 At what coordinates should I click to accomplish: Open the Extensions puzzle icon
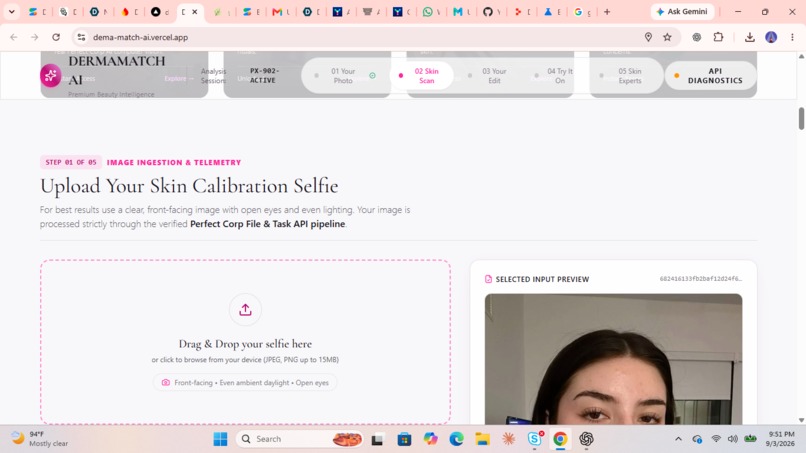click(718, 37)
